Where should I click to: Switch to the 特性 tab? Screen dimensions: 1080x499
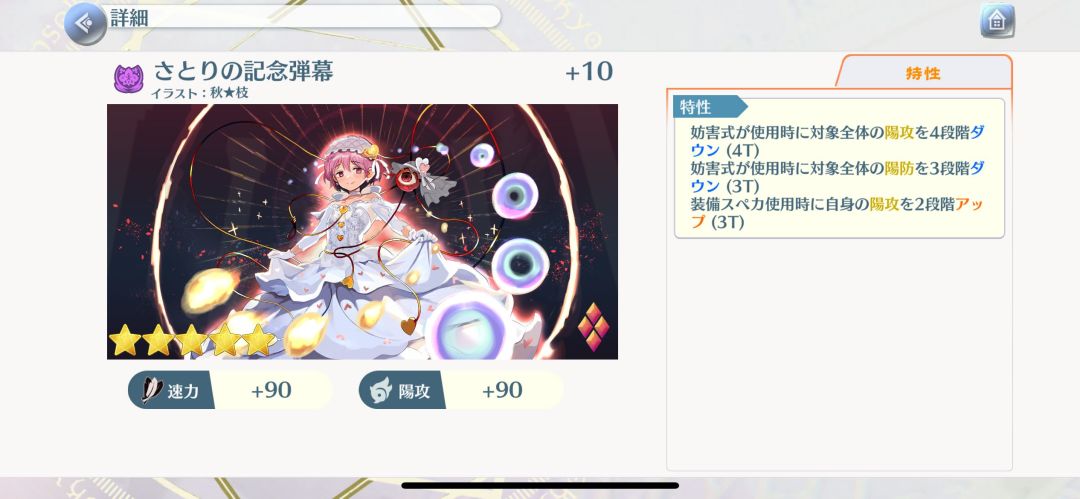[923, 73]
